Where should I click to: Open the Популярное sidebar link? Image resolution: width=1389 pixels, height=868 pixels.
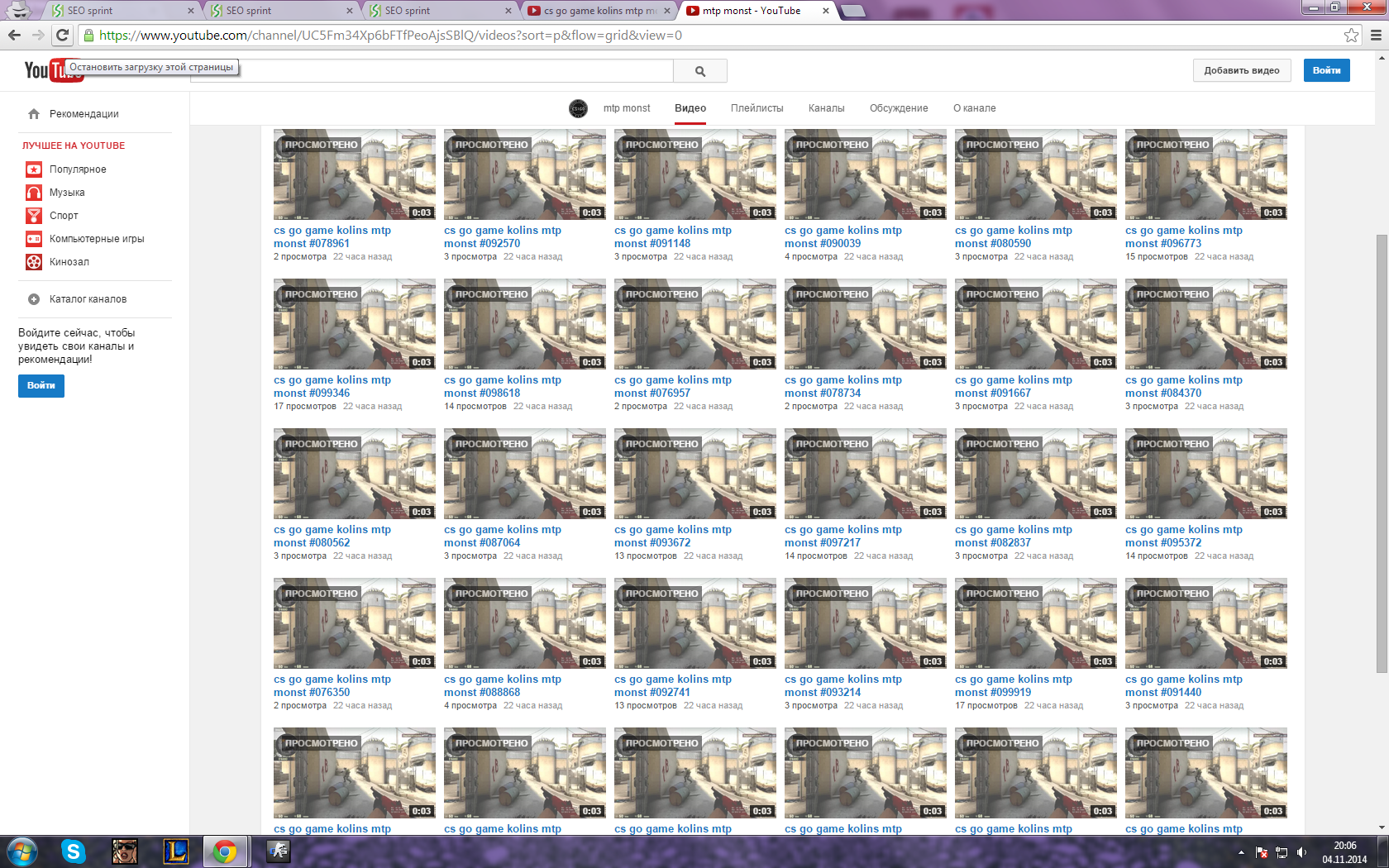click(78, 169)
